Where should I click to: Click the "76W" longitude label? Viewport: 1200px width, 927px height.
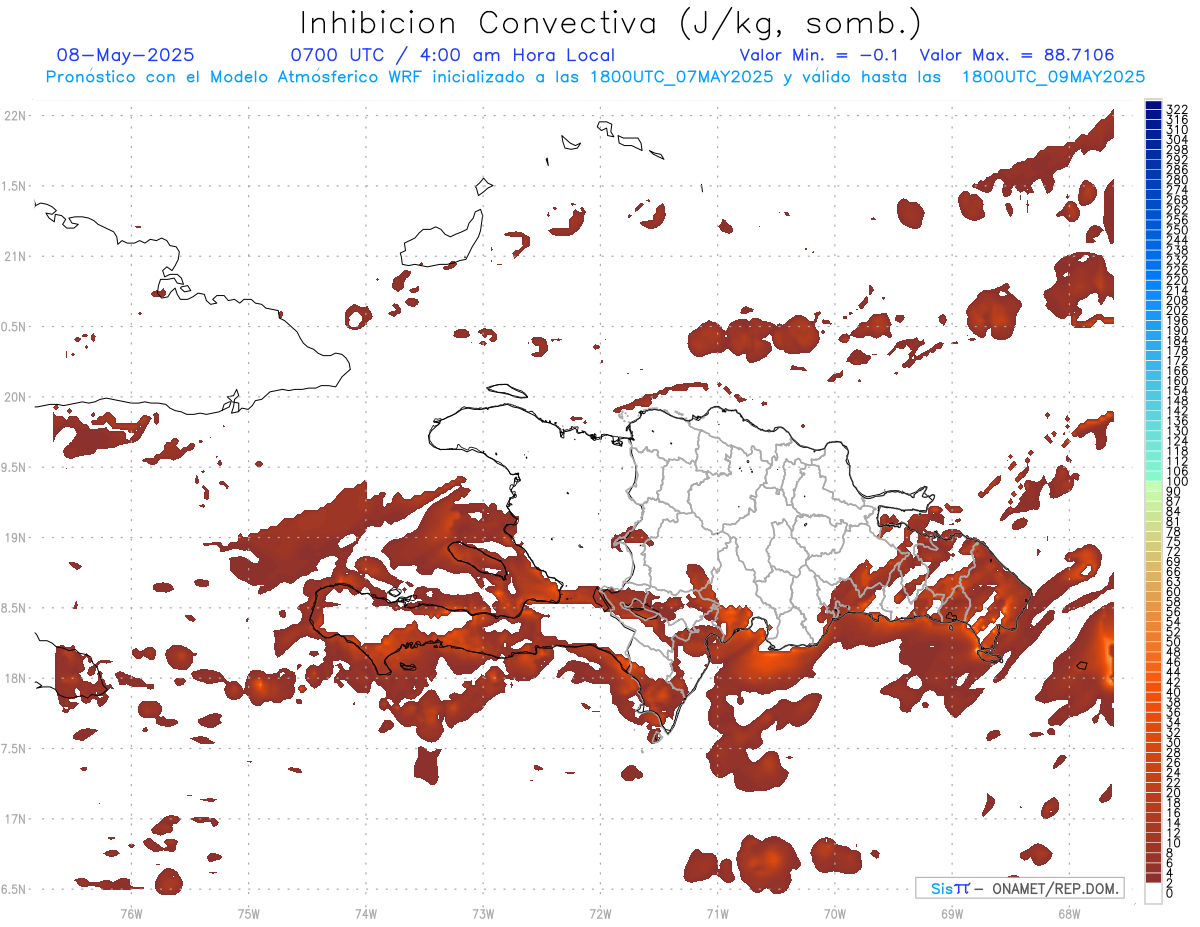click(131, 913)
